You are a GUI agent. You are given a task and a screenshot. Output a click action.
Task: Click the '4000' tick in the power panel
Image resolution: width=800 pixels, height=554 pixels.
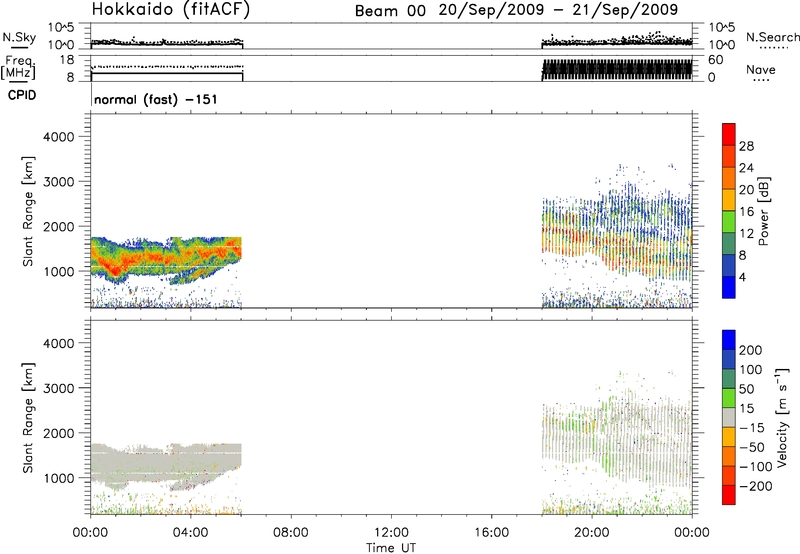pos(58,137)
